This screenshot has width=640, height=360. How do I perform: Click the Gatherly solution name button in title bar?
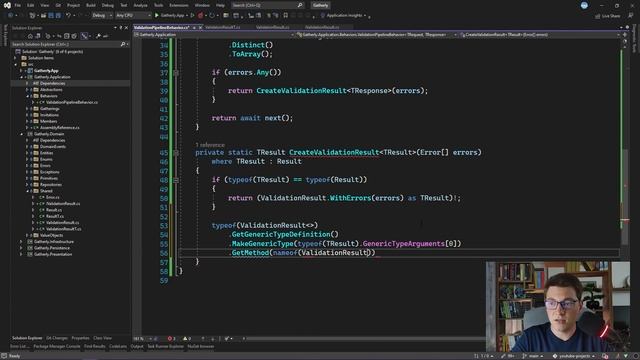click(x=320, y=5)
